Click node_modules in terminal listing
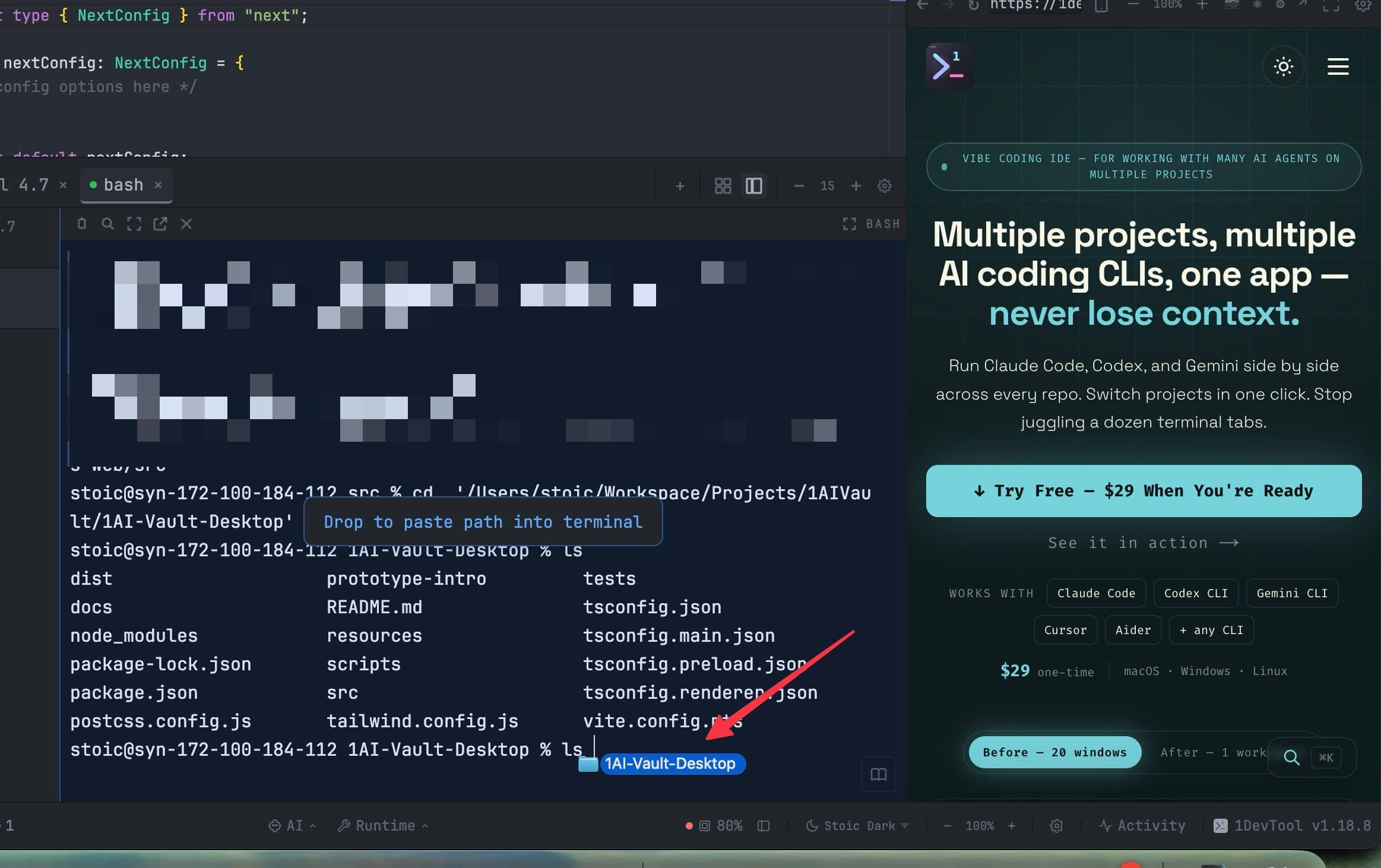The image size is (1381, 868). 134,636
